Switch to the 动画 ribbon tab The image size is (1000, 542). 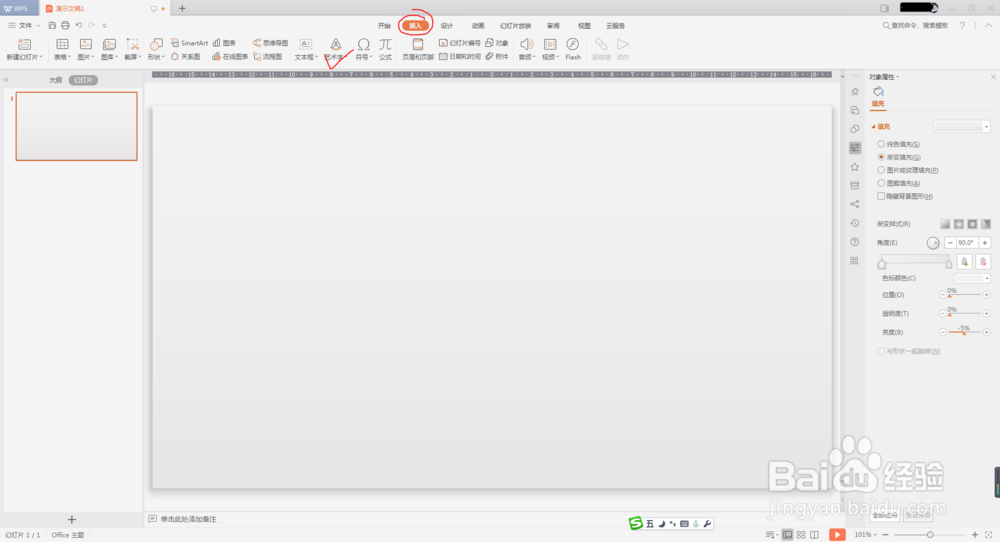[478, 26]
